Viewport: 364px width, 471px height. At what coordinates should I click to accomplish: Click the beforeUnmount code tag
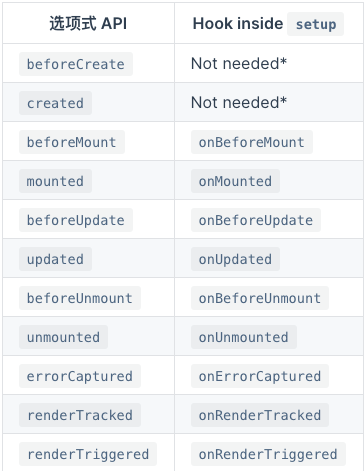click(80, 298)
